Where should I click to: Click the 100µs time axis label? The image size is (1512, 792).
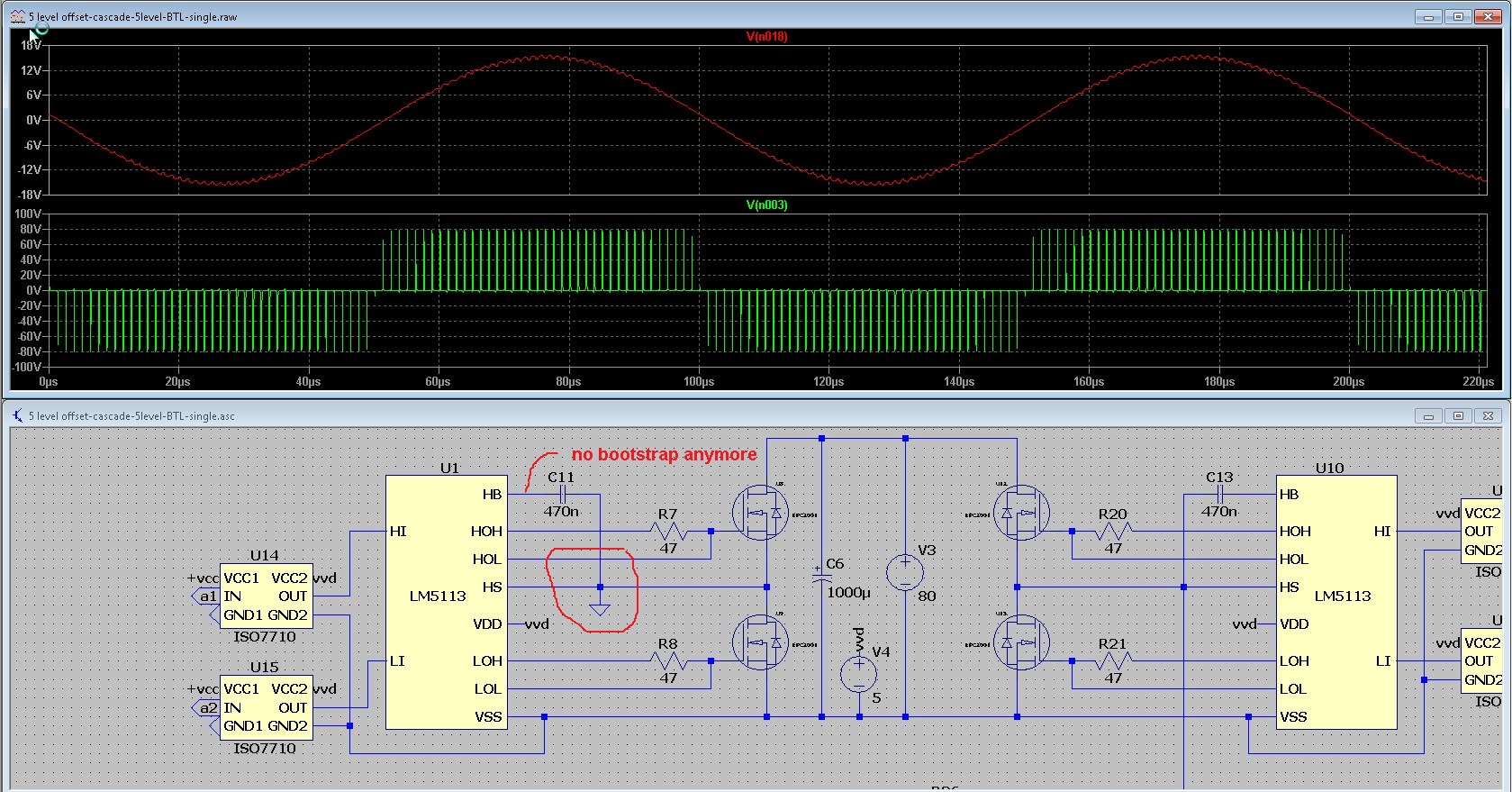coord(699,382)
